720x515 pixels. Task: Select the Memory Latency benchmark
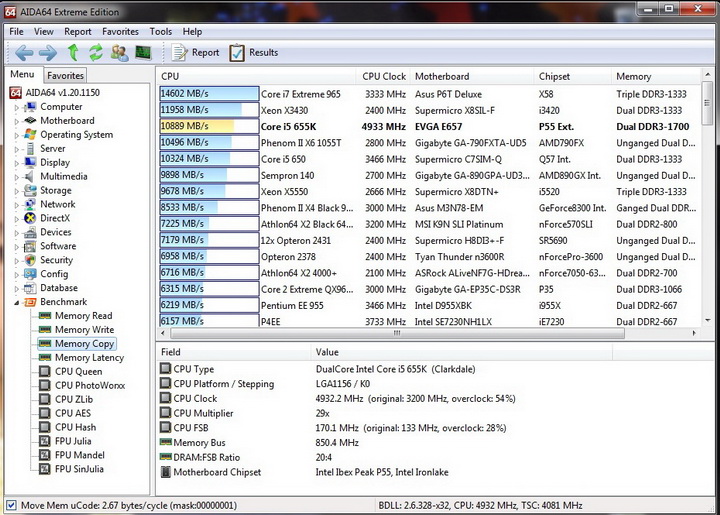click(90, 358)
